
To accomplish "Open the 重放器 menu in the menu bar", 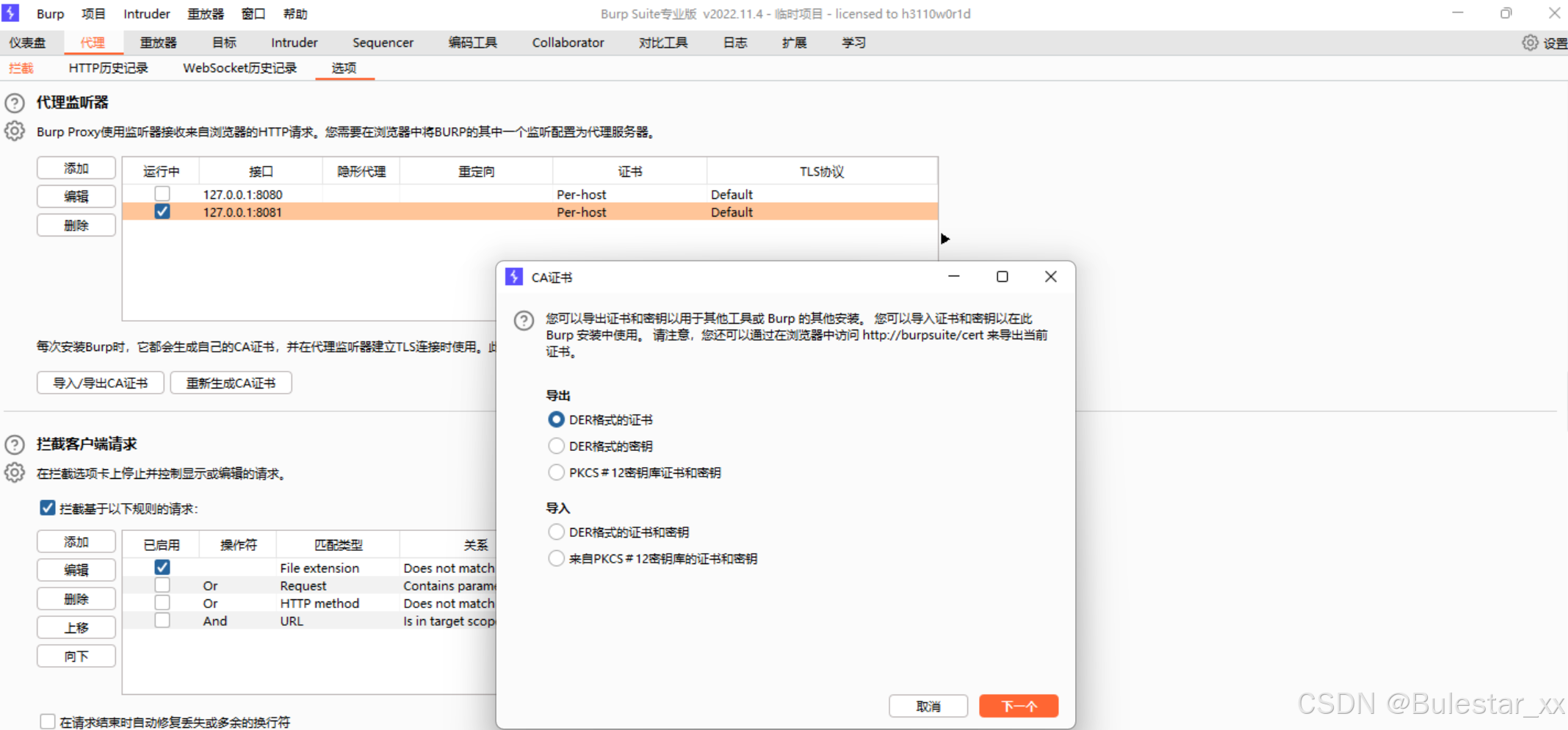I will tap(206, 14).
